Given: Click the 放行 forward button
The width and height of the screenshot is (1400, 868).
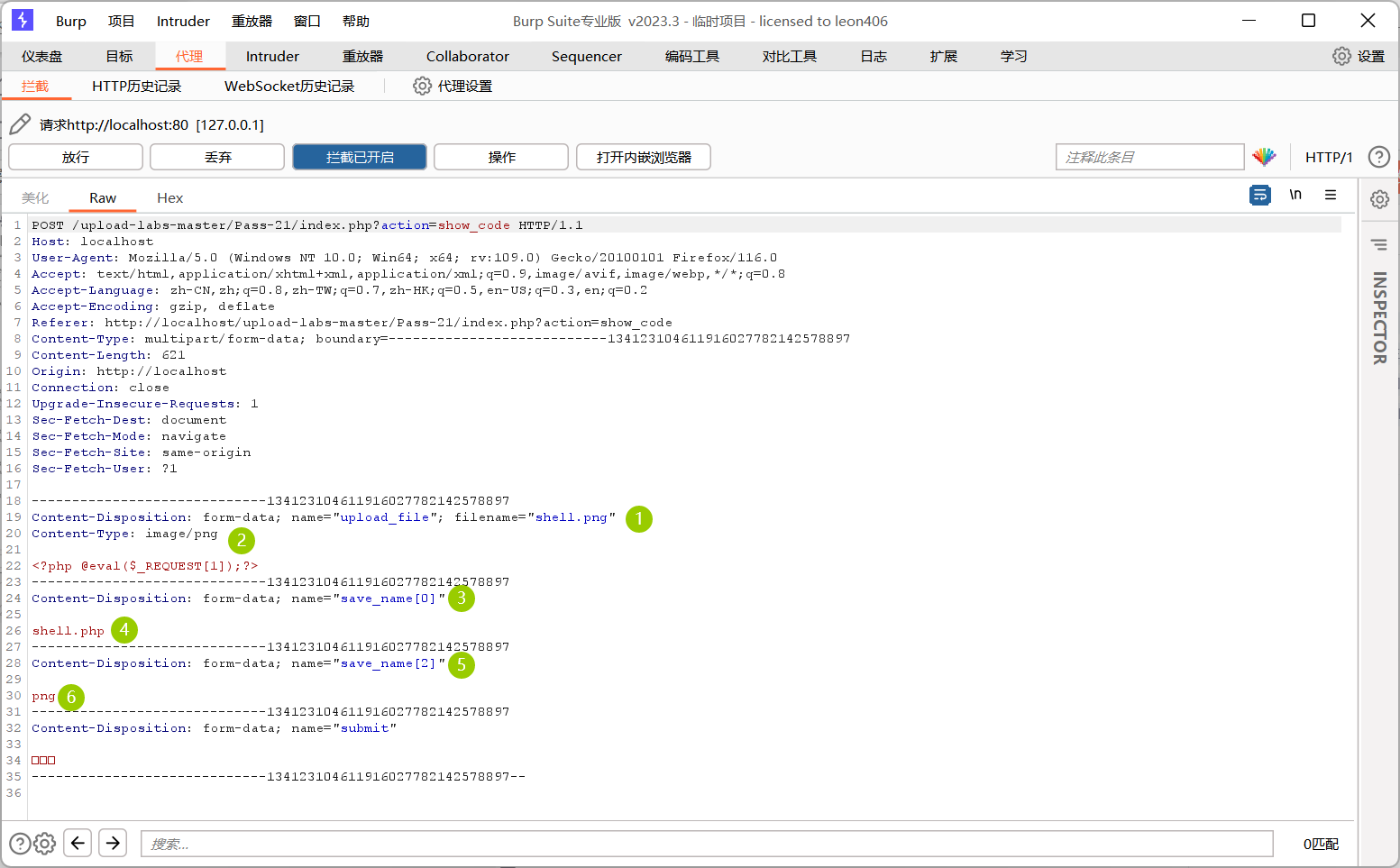Looking at the screenshot, I should coord(76,157).
